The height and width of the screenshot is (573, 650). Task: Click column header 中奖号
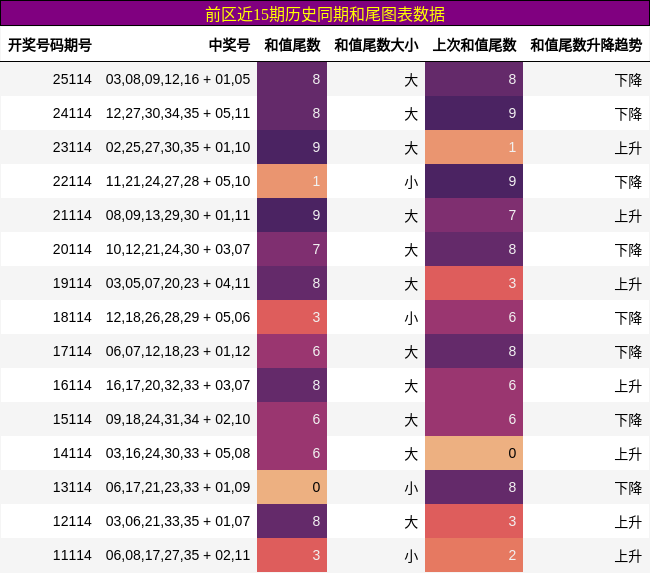(x=229, y=45)
